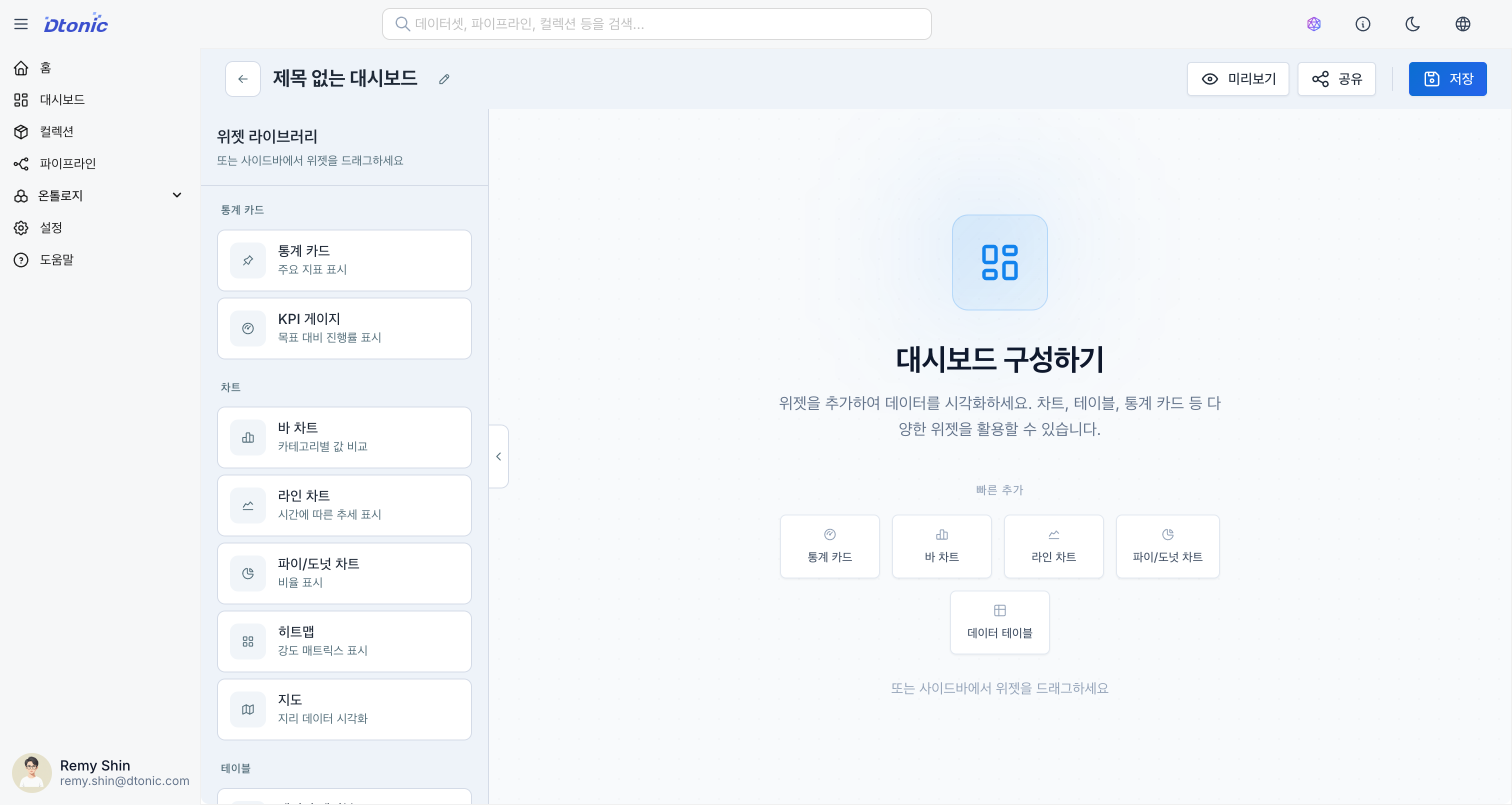The height and width of the screenshot is (805, 1512).
Task: Click the search input field
Action: [x=656, y=24]
